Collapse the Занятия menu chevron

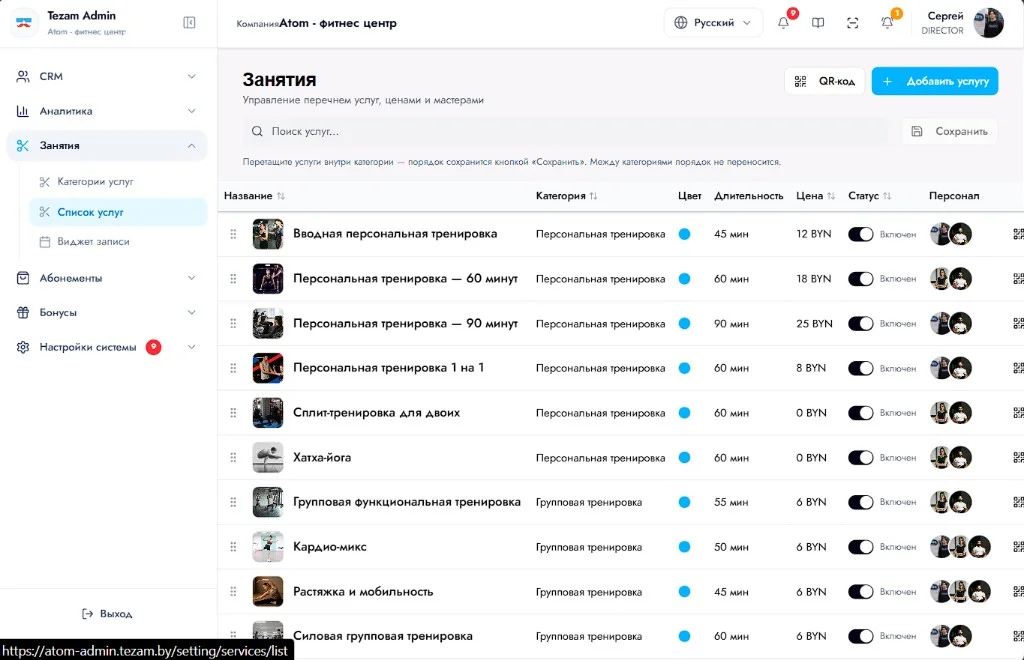(x=191, y=146)
